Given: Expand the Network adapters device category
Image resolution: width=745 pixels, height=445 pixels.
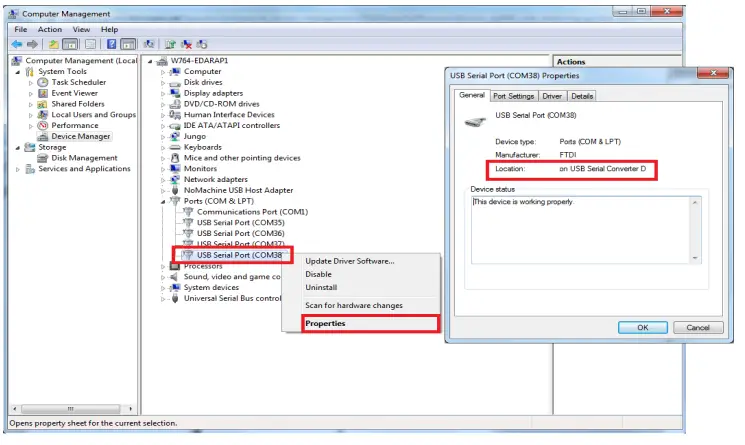Looking at the screenshot, I should [x=163, y=180].
